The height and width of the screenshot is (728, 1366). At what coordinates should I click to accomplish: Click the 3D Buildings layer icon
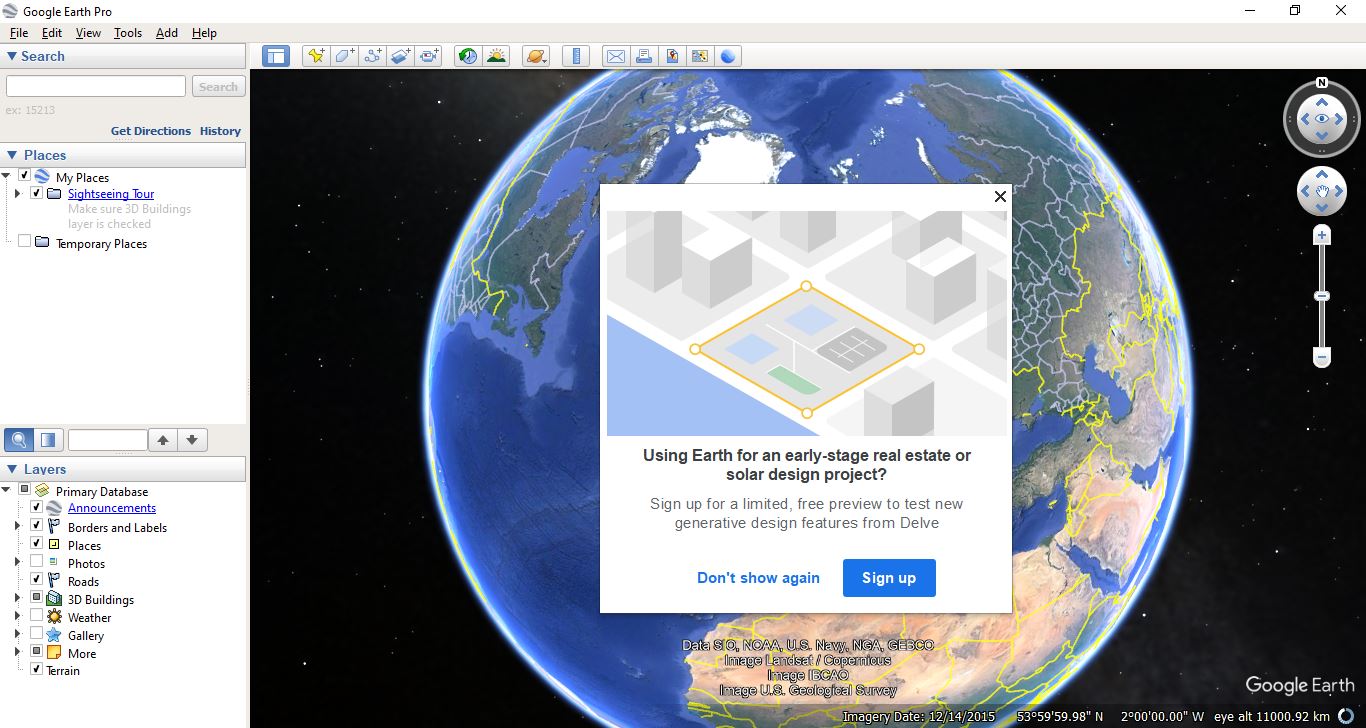pos(55,599)
